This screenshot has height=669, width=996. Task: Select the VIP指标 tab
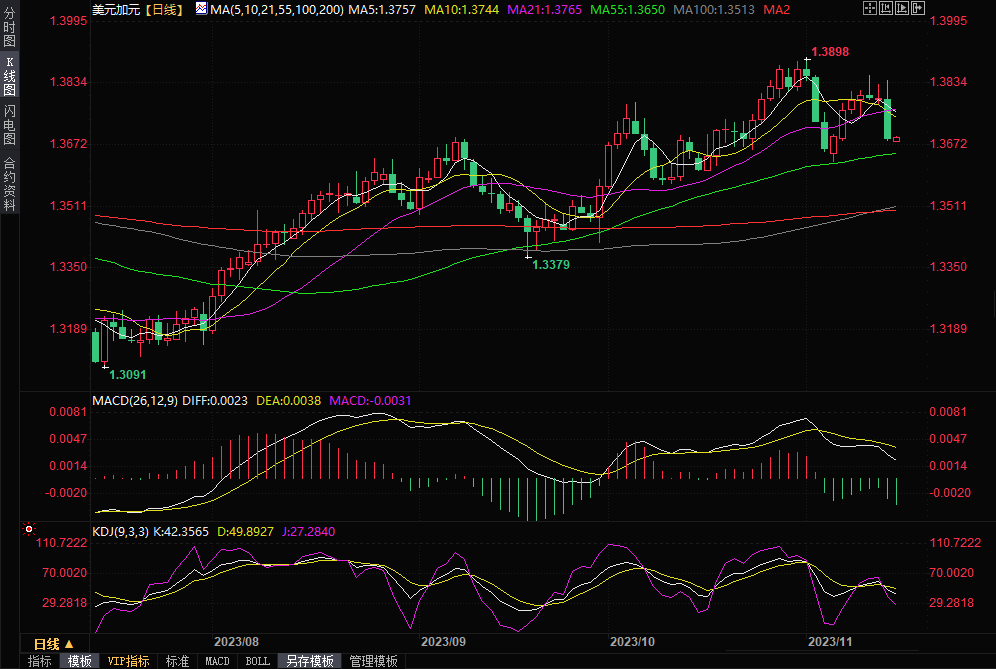129,661
